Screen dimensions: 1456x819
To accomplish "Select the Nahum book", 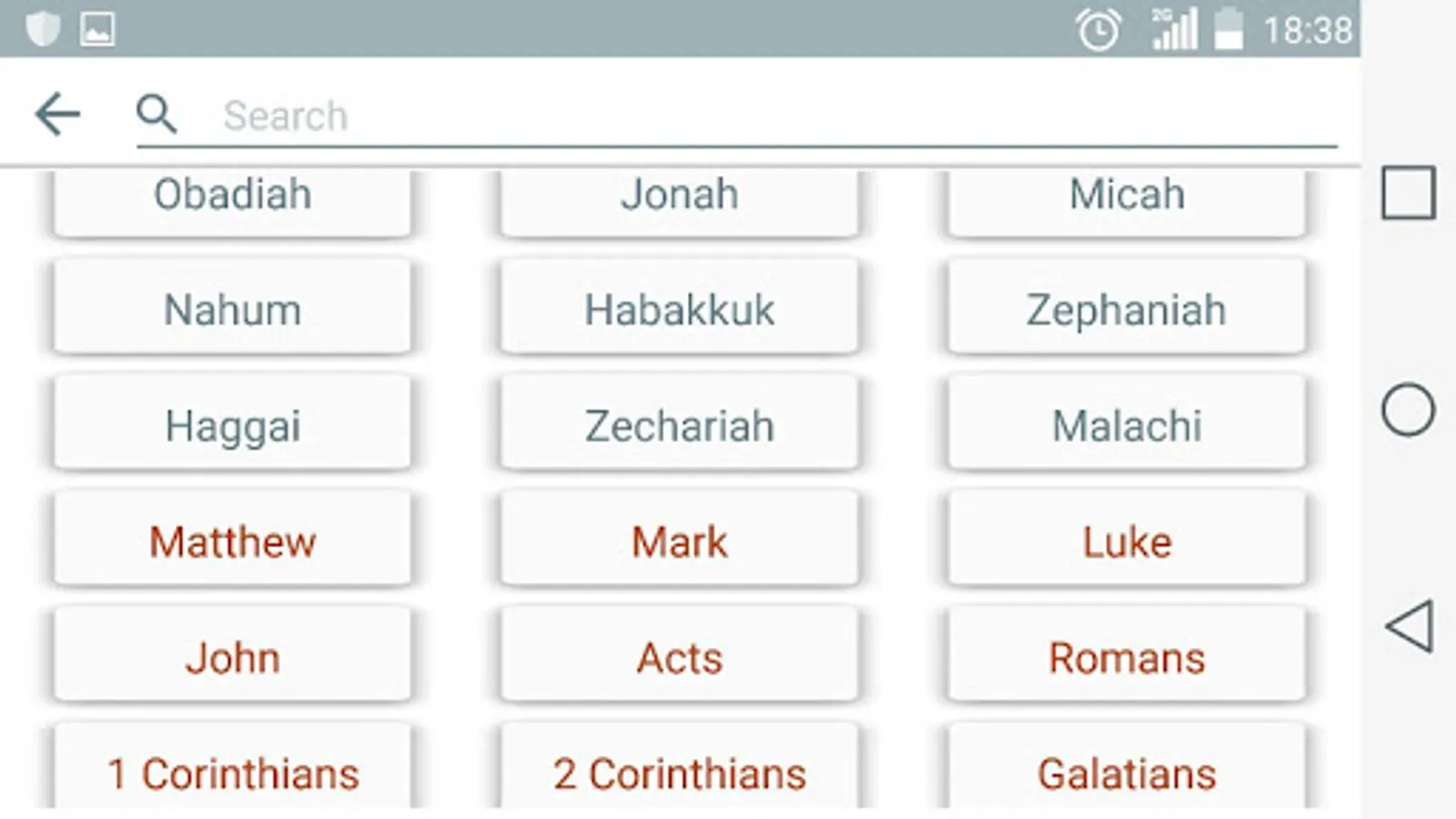I will click(232, 308).
